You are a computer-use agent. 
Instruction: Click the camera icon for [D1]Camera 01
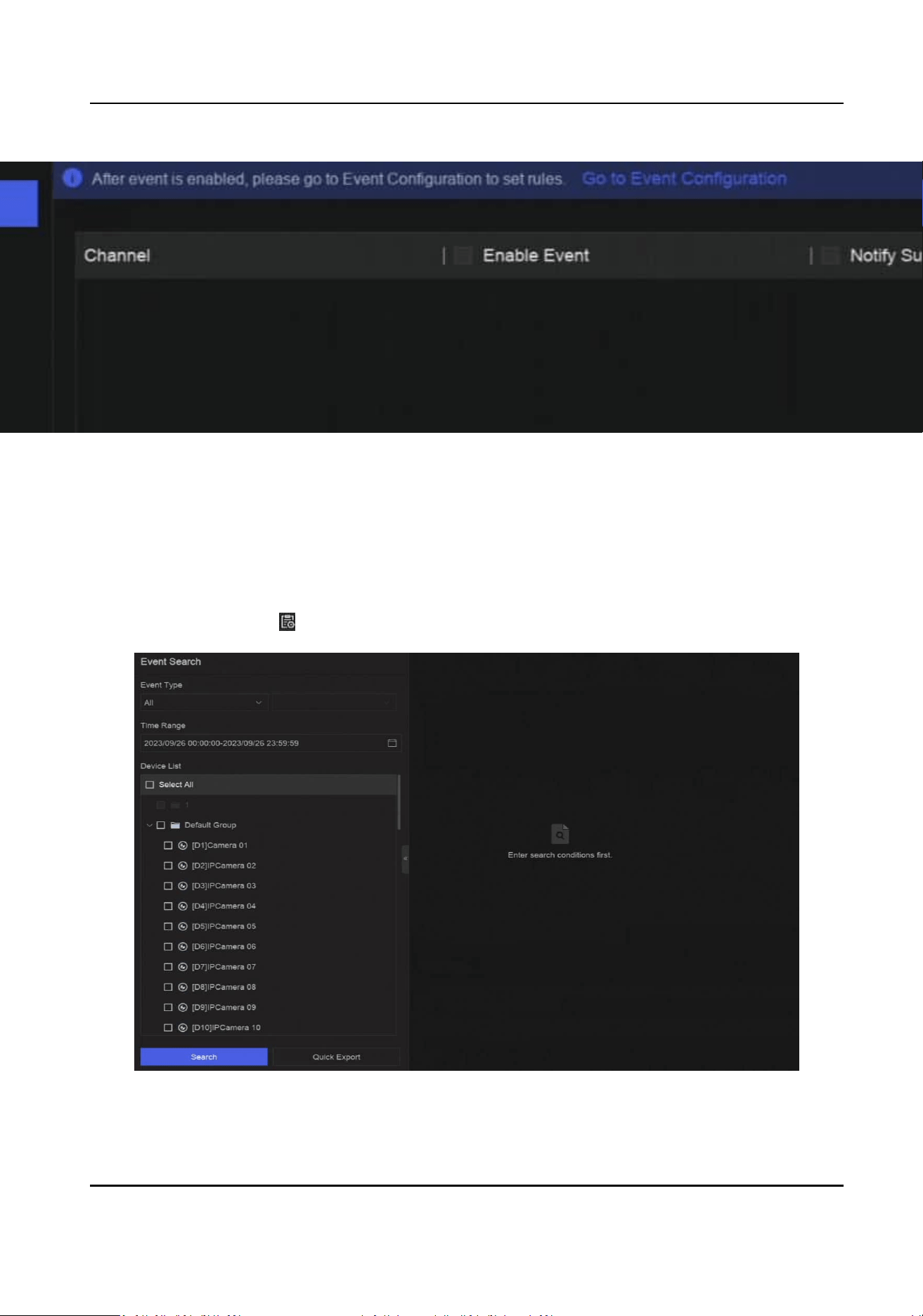tap(183, 845)
